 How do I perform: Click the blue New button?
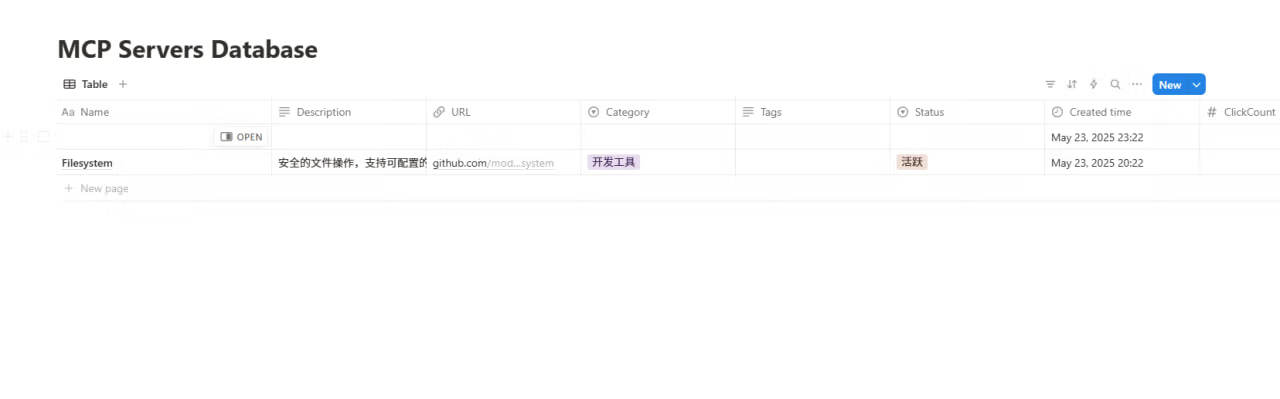(x=1170, y=85)
